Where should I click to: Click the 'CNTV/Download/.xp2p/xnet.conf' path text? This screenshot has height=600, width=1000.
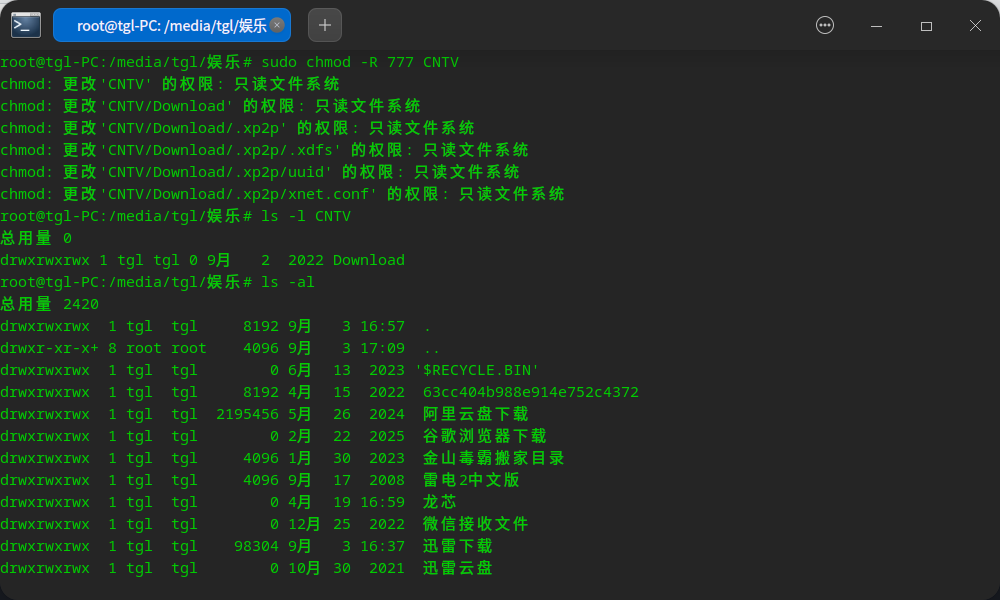(239, 194)
